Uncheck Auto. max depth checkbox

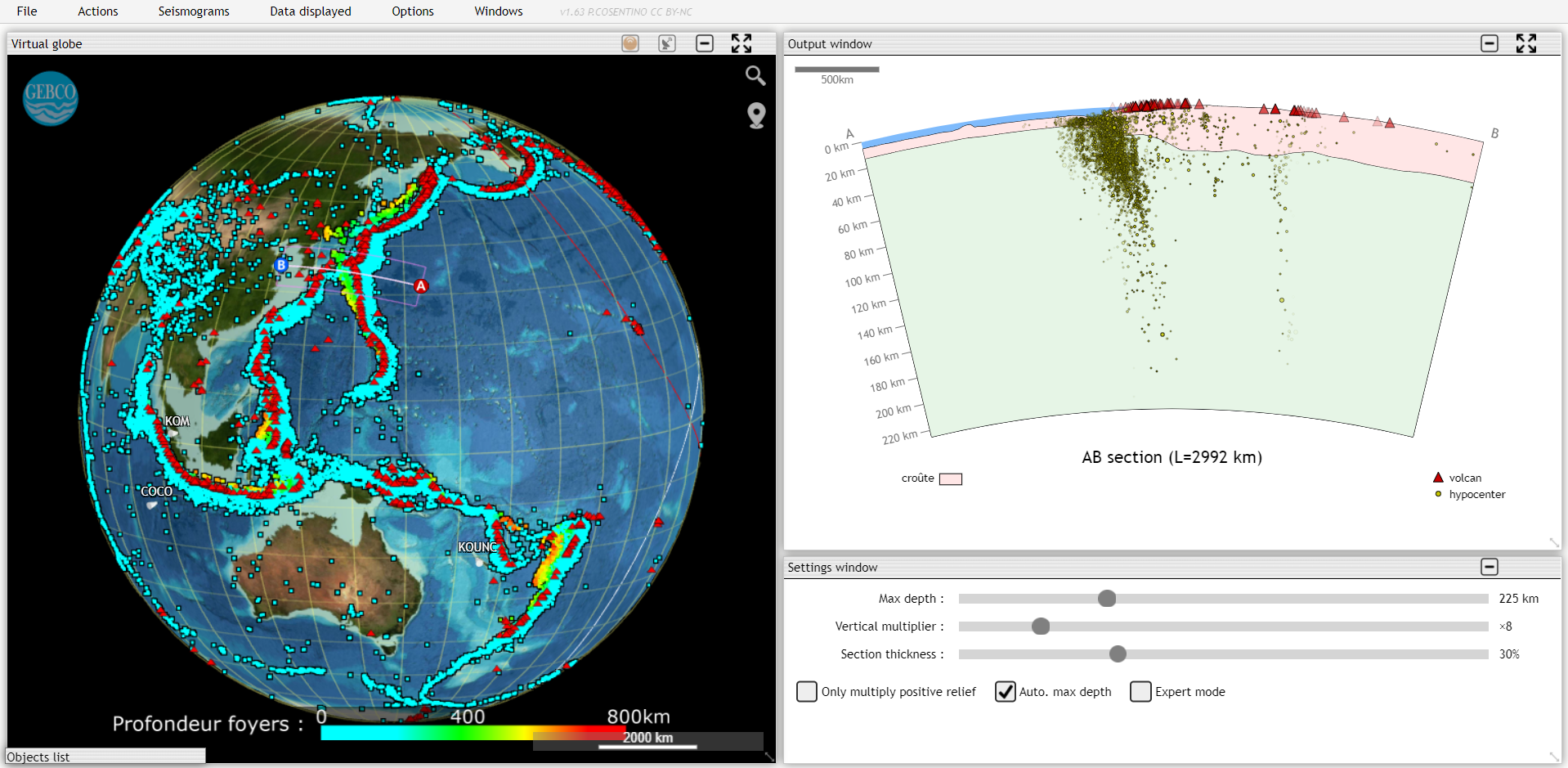(1005, 692)
